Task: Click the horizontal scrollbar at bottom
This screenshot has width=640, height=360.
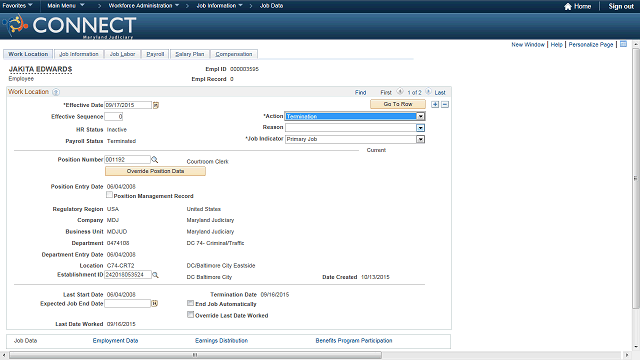Action: tap(196, 355)
